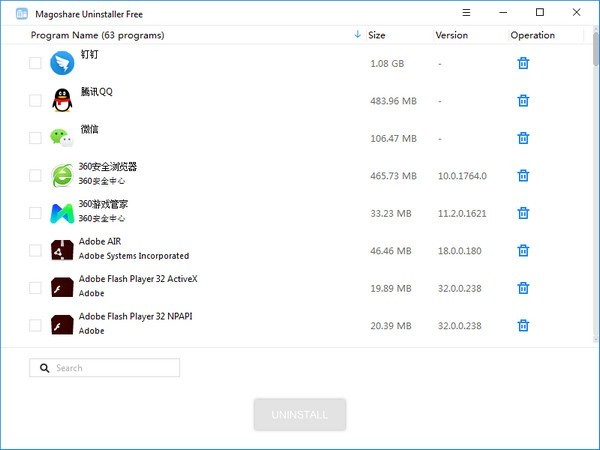Tick the checkbox for 腾讯QQ
The height and width of the screenshot is (450, 600).
35,101
